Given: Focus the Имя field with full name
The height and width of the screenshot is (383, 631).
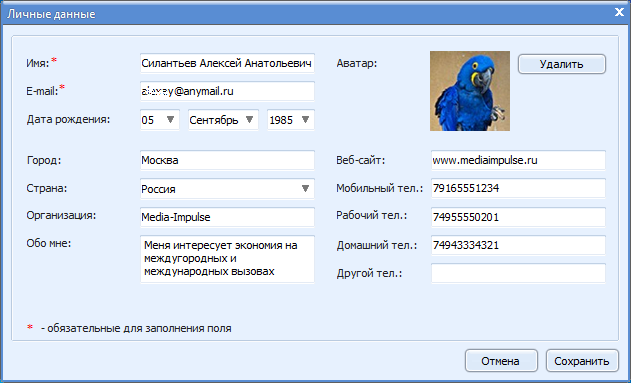Looking at the screenshot, I should coord(227,63).
